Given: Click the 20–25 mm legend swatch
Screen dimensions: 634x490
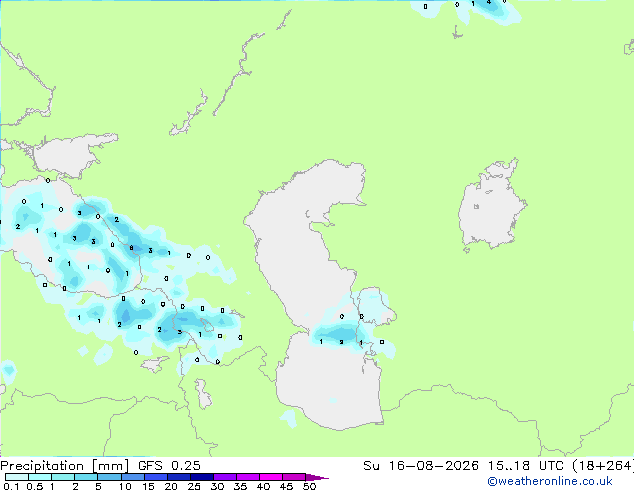Looking at the screenshot, I should (178, 477).
